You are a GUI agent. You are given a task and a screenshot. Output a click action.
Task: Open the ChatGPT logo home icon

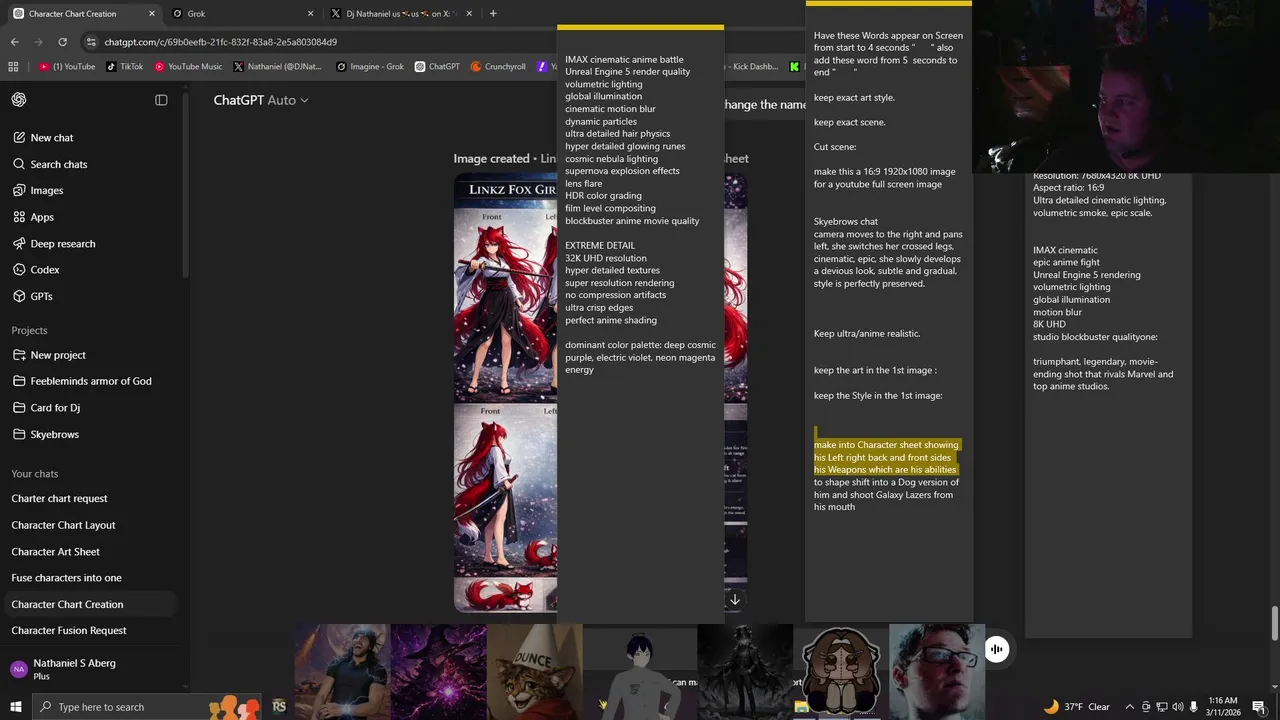tap(19, 100)
